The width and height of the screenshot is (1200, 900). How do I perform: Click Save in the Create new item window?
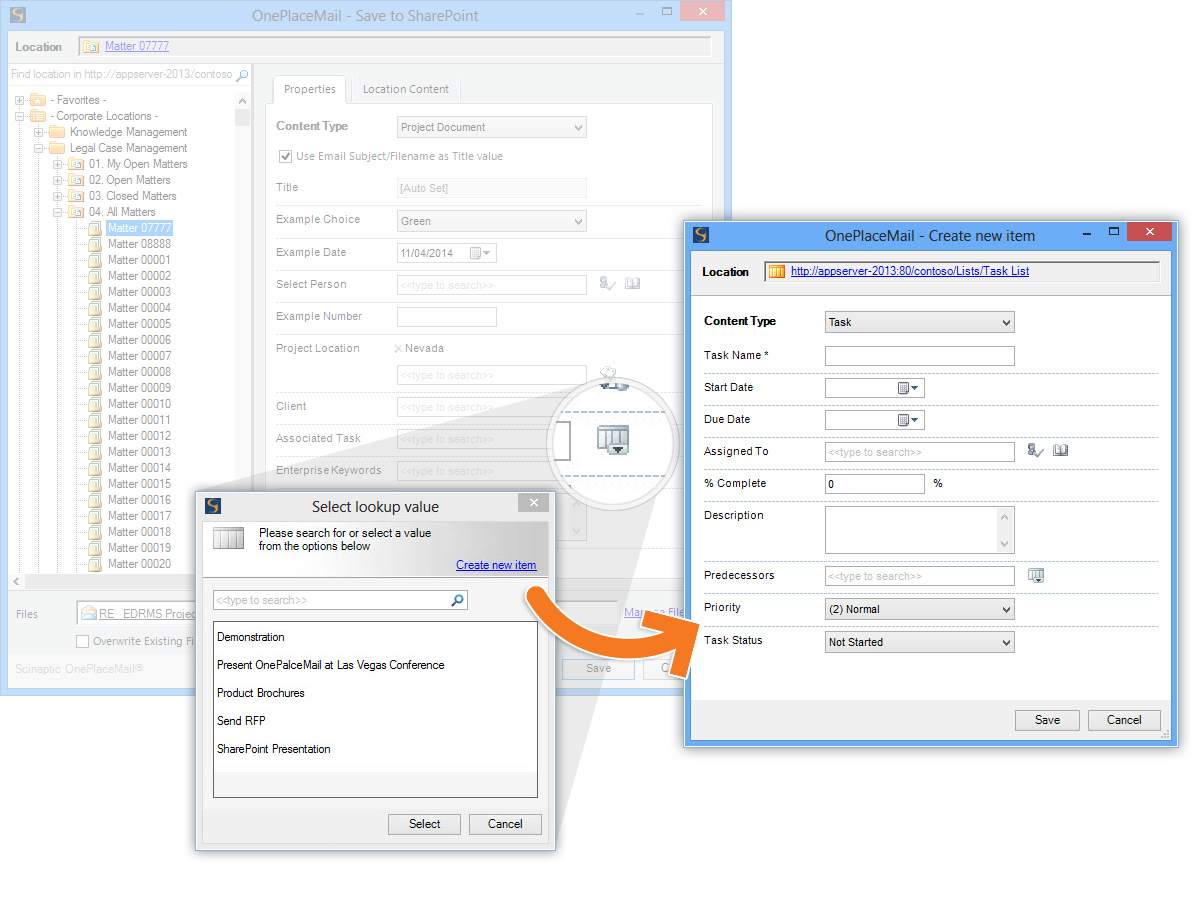[x=1047, y=720]
